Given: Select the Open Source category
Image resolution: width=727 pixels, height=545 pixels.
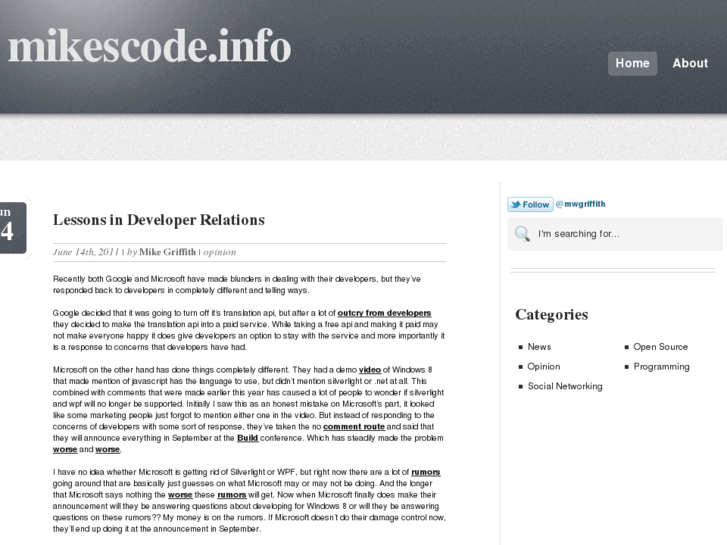Looking at the screenshot, I should click(660, 347).
